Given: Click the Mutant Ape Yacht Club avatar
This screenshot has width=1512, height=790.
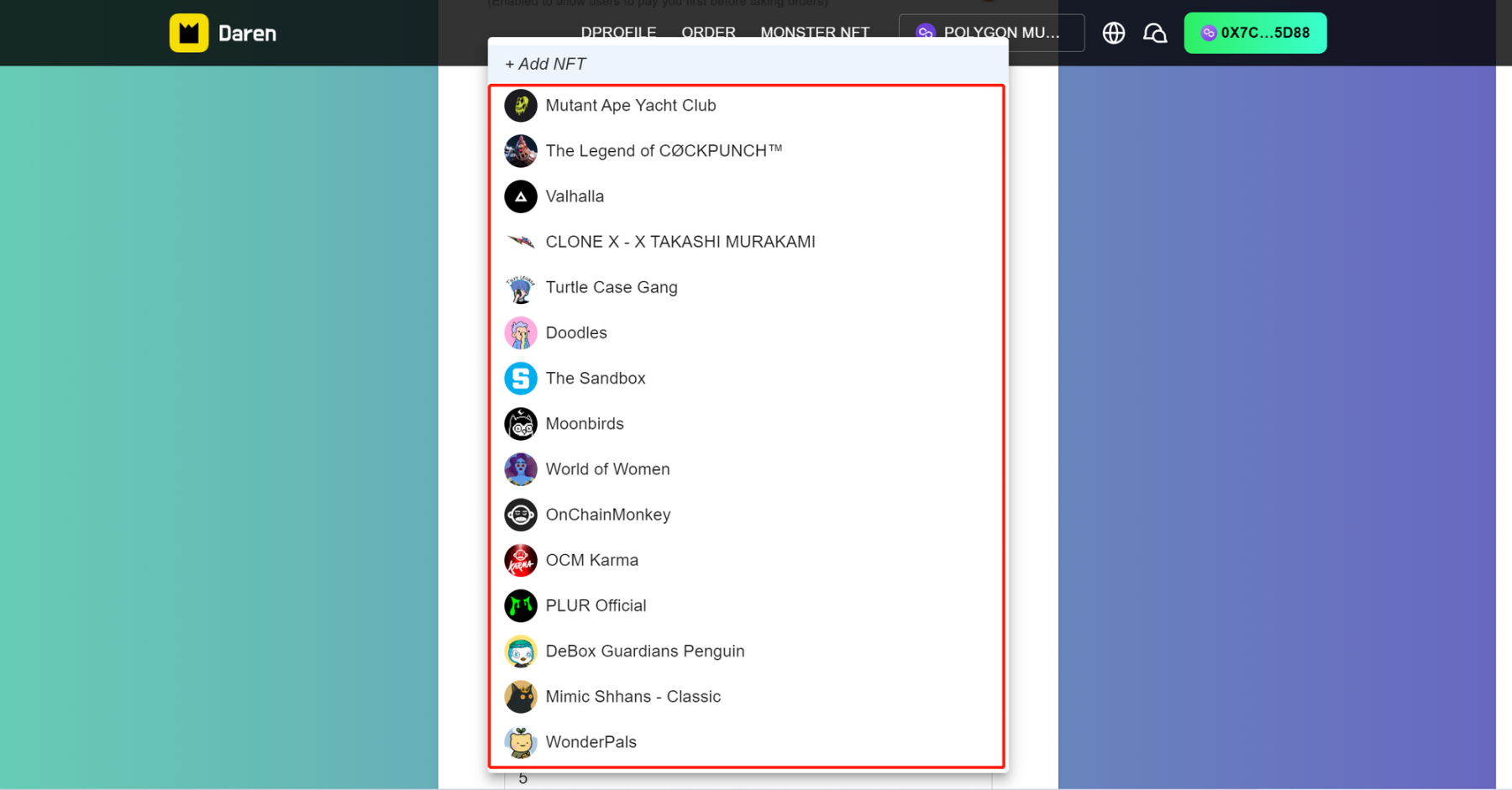Looking at the screenshot, I should 521,106.
